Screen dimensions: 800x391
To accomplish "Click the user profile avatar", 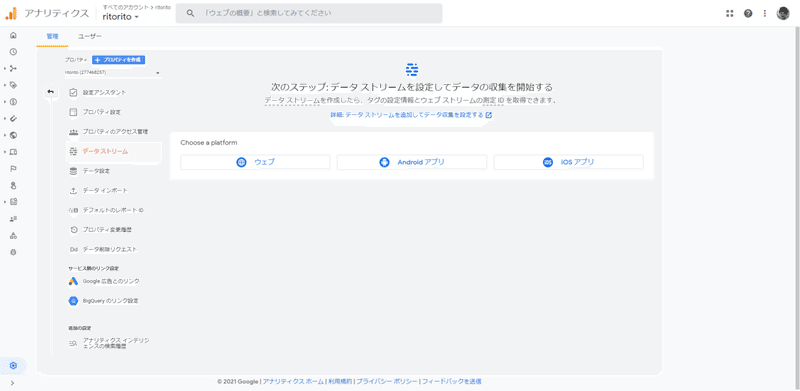I will 783,13.
